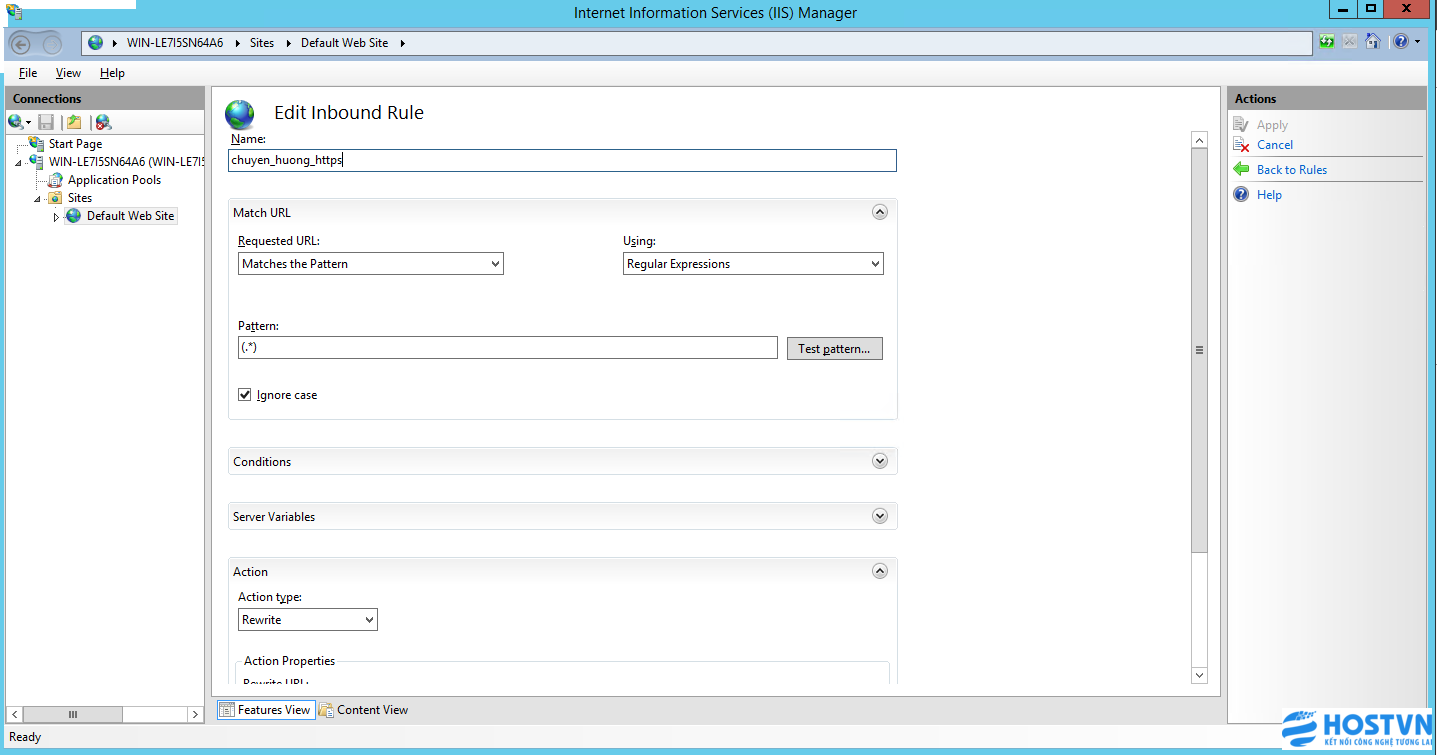1437x755 pixels.
Task: Switch to the Content View tab
Action: pyautogui.click(x=364, y=710)
